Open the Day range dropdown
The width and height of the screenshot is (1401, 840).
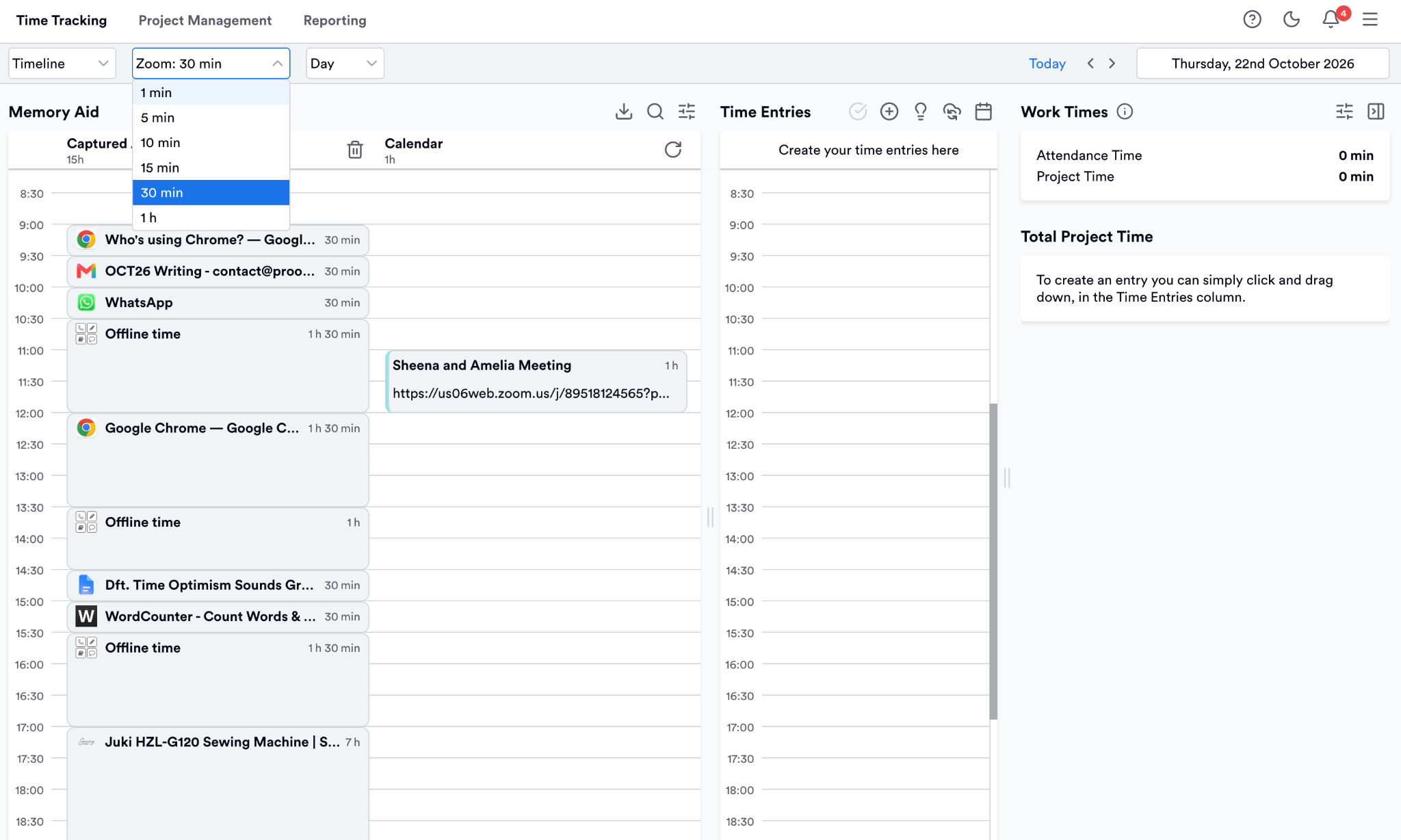pos(345,63)
